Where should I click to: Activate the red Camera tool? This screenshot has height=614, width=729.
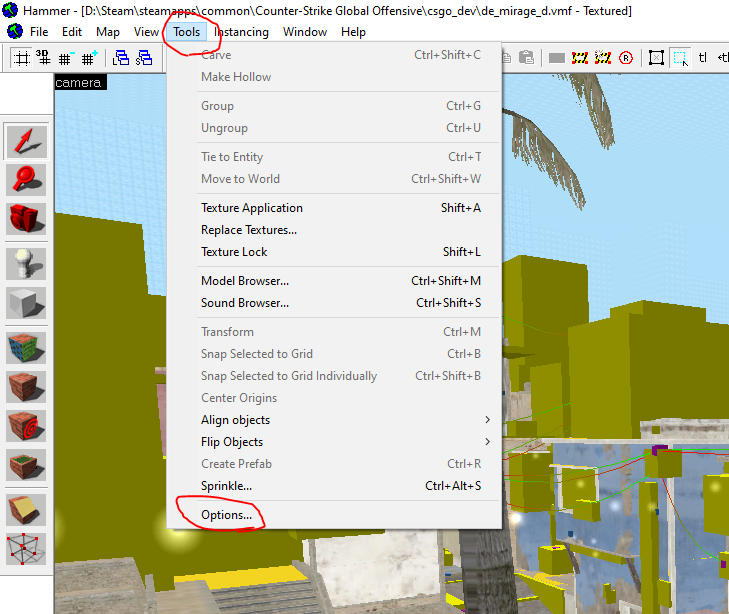pos(26,218)
